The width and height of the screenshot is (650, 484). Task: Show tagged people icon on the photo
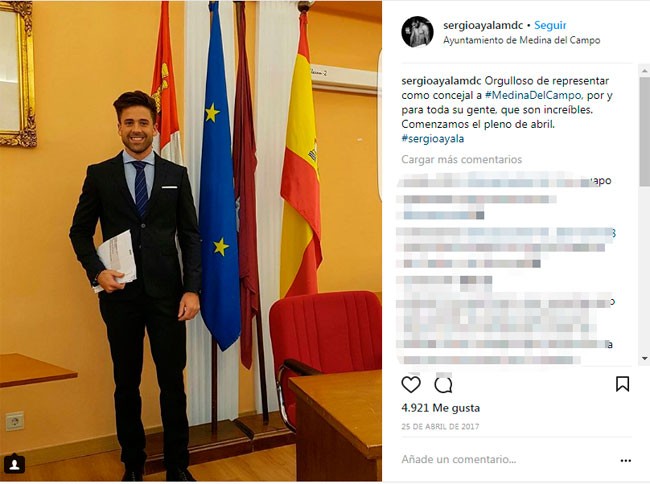14,464
